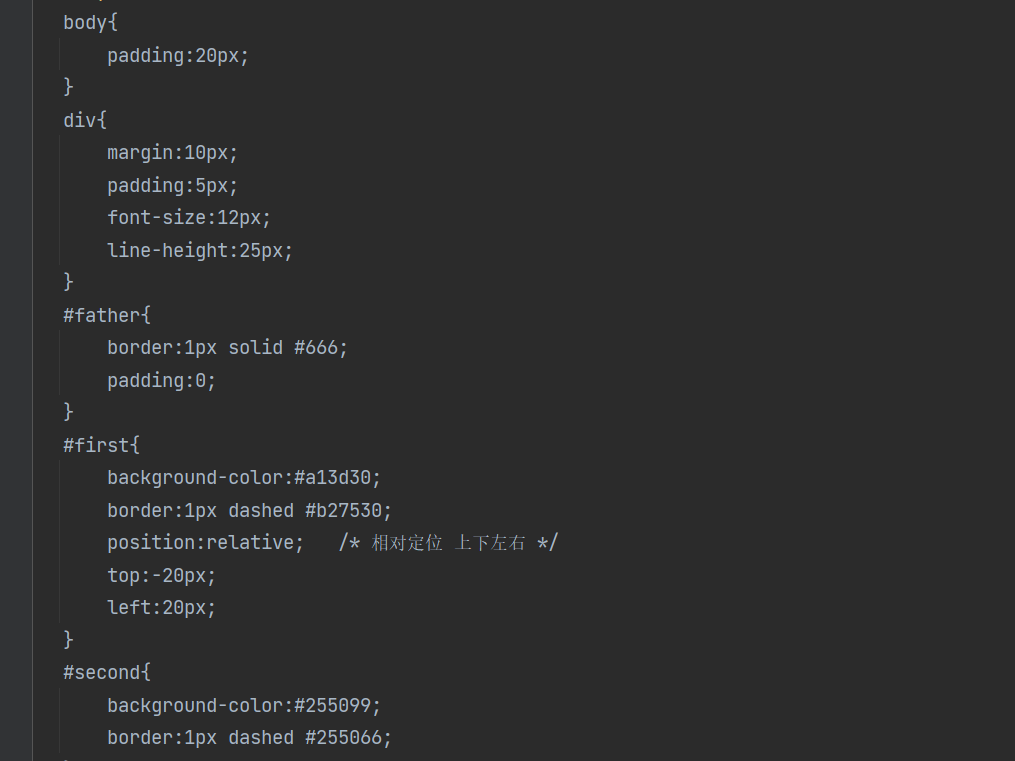Click the #a13d30 background color value
1015x761 pixels.
(336, 478)
